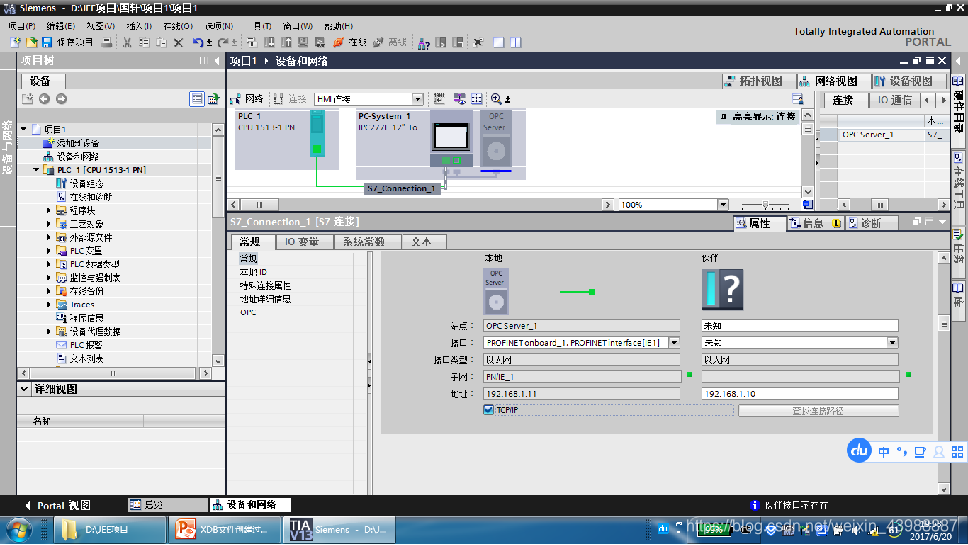Viewport: 968px width, 545px height.
Task: Click the Baidu input method du icon
Action: (x=859, y=451)
